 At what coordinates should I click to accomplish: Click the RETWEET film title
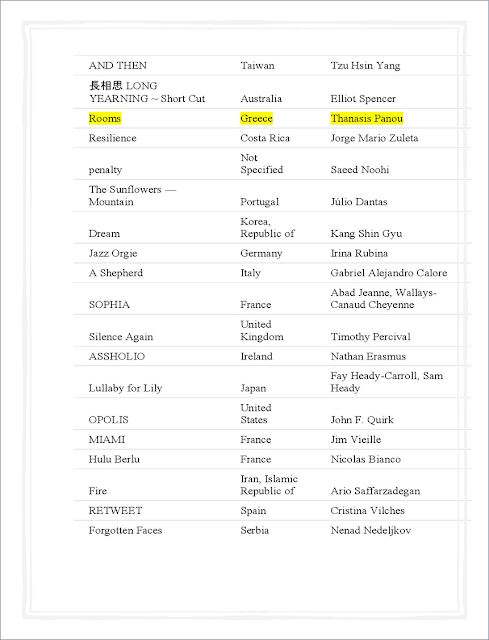point(116,511)
